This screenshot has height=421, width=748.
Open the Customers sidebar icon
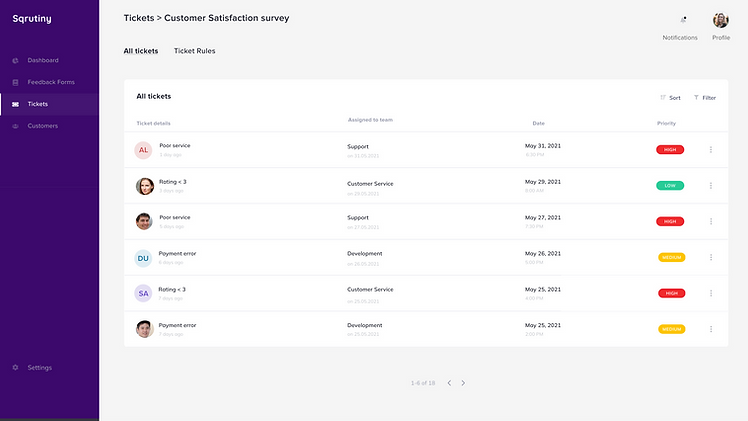point(15,126)
